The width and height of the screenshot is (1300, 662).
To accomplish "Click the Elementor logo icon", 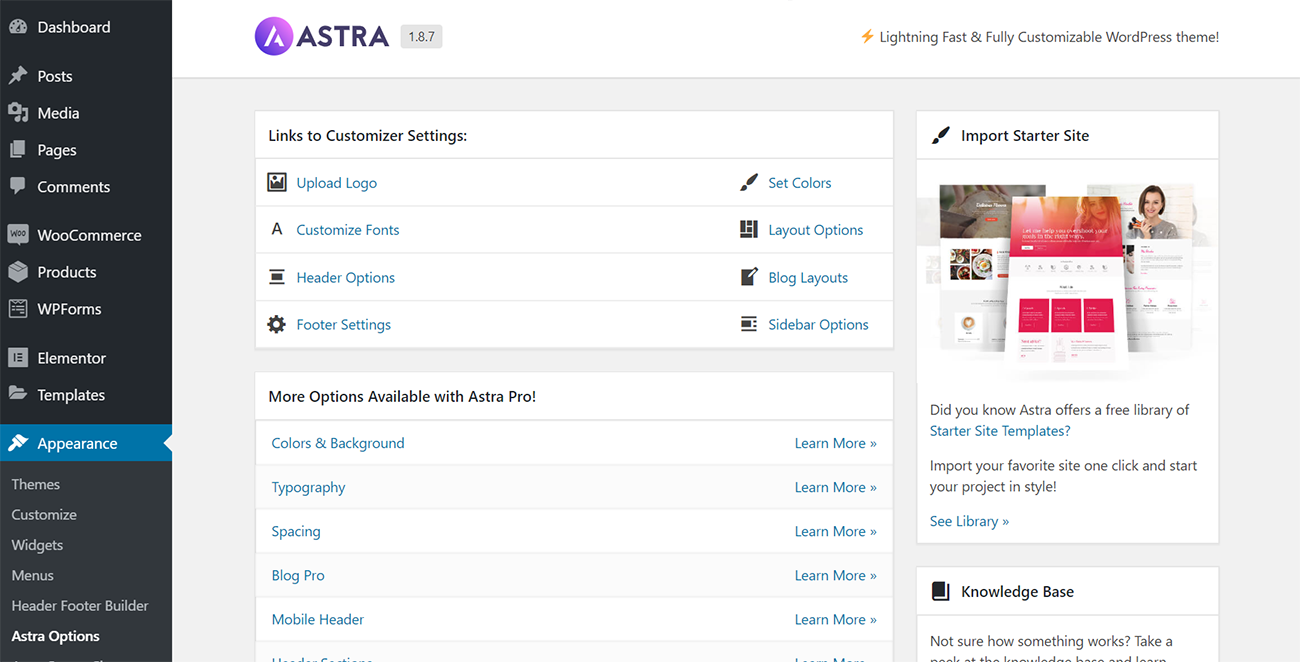I will click(x=18, y=358).
